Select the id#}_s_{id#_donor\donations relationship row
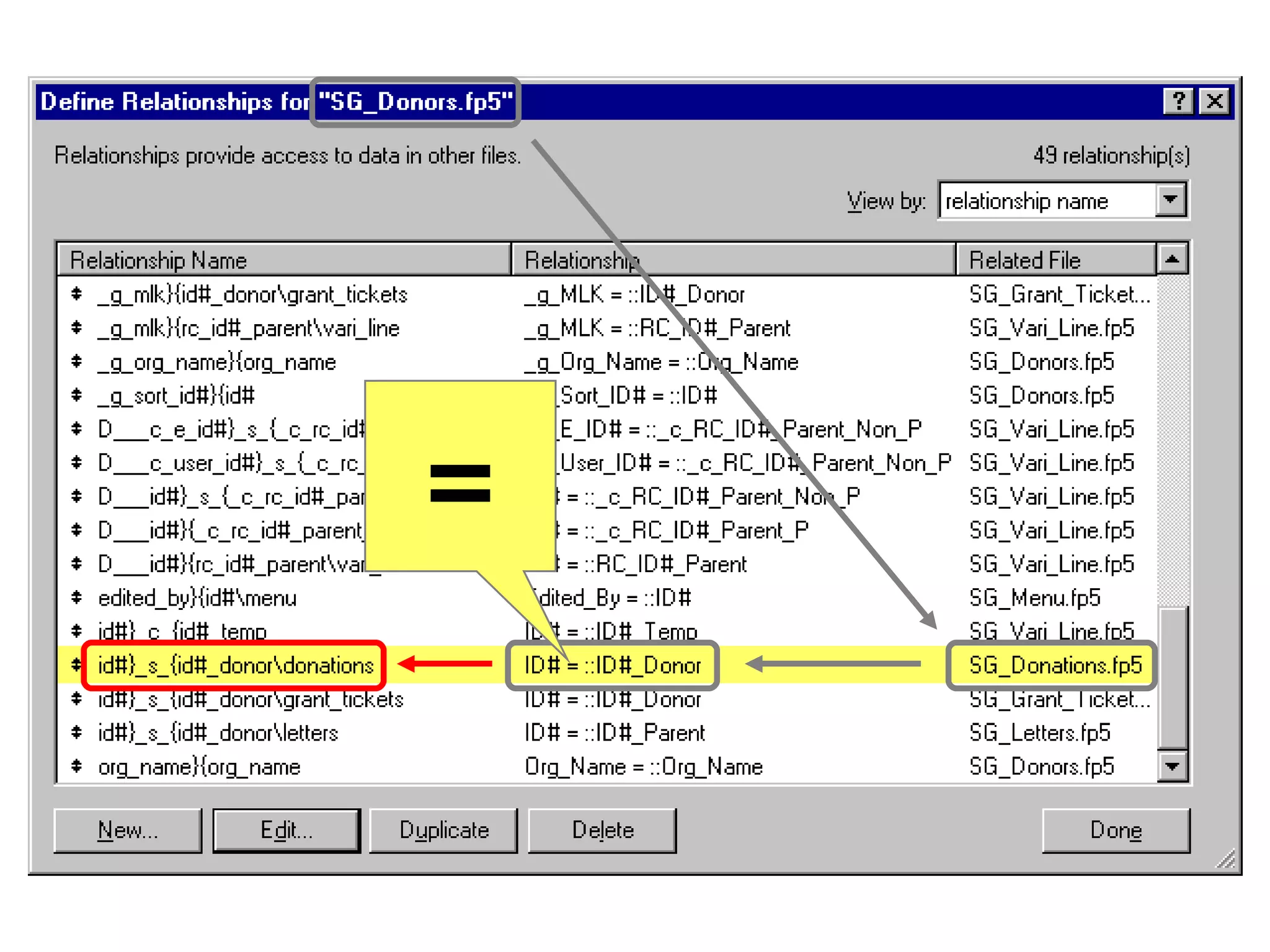This screenshot has height=952, width=1270. coord(236,666)
